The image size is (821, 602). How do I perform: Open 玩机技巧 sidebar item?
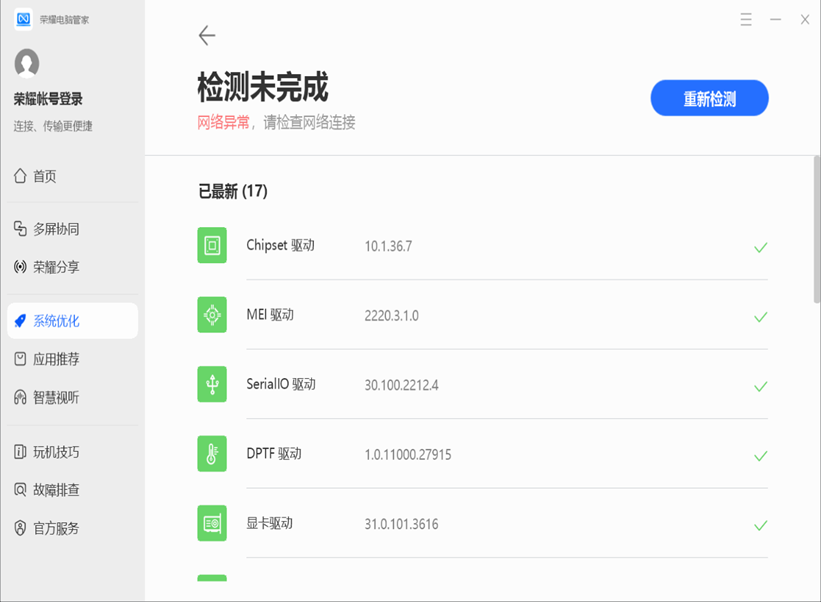click(55, 452)
